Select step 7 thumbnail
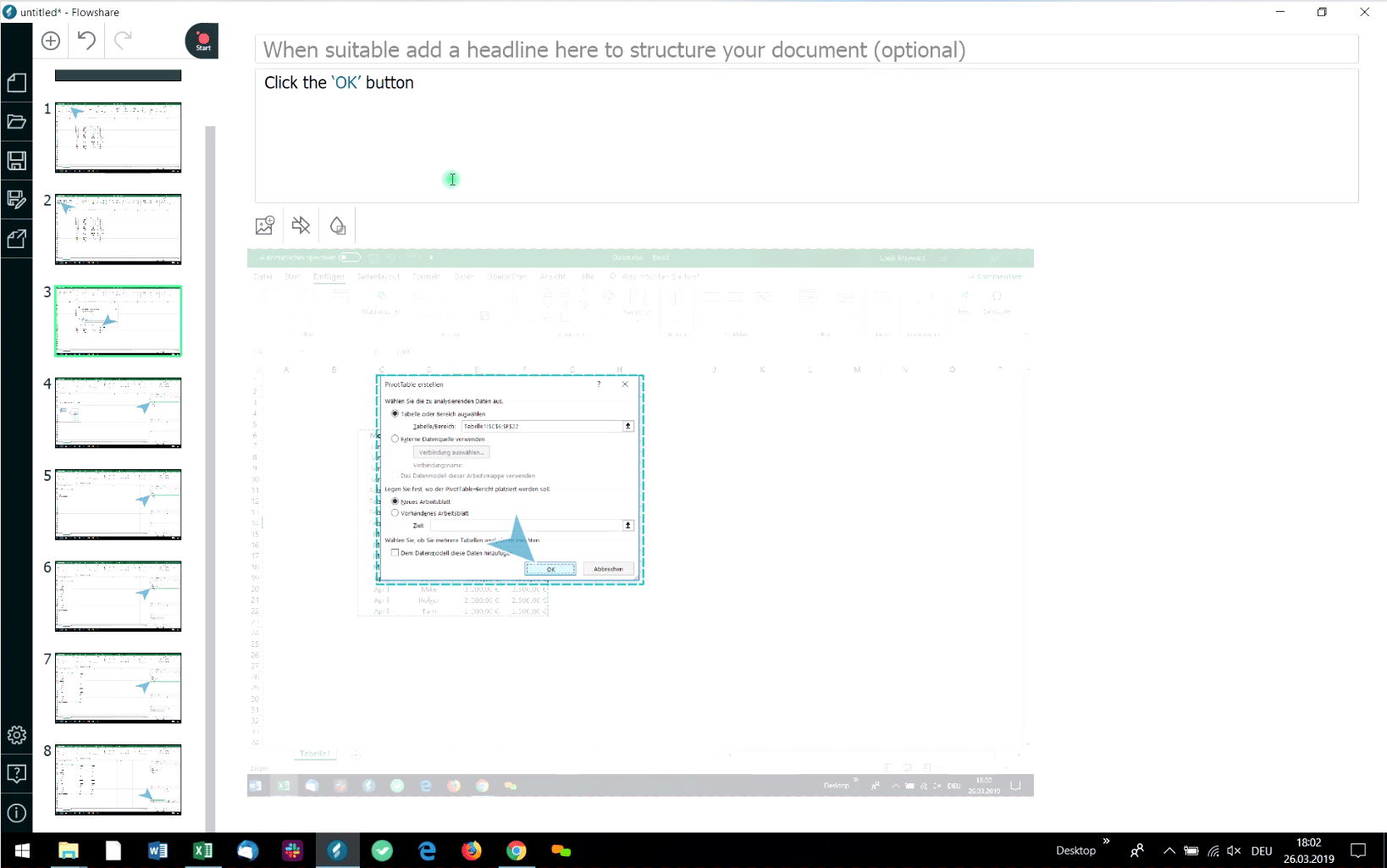Image resolution: width=1387 pixels, height=868 pixels. [118, 688]
